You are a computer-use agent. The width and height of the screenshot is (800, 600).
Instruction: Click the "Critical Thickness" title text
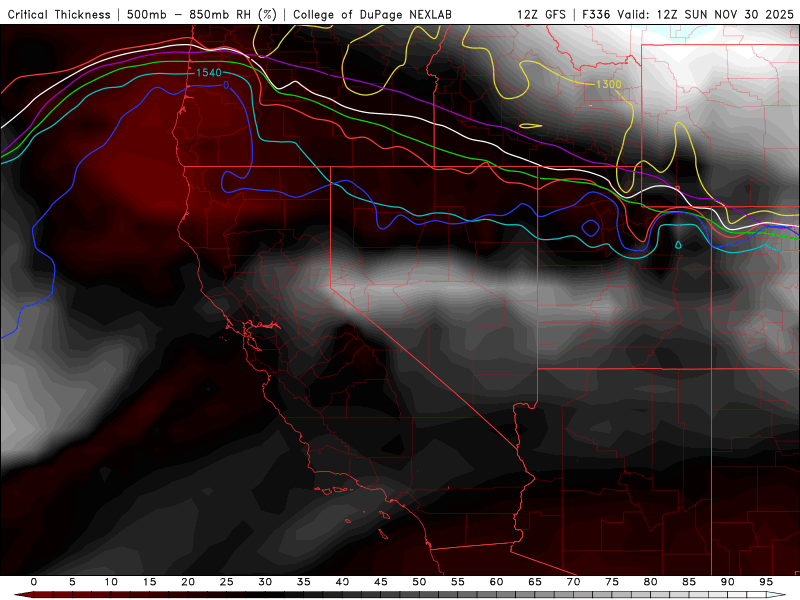[x=59, y=15]
